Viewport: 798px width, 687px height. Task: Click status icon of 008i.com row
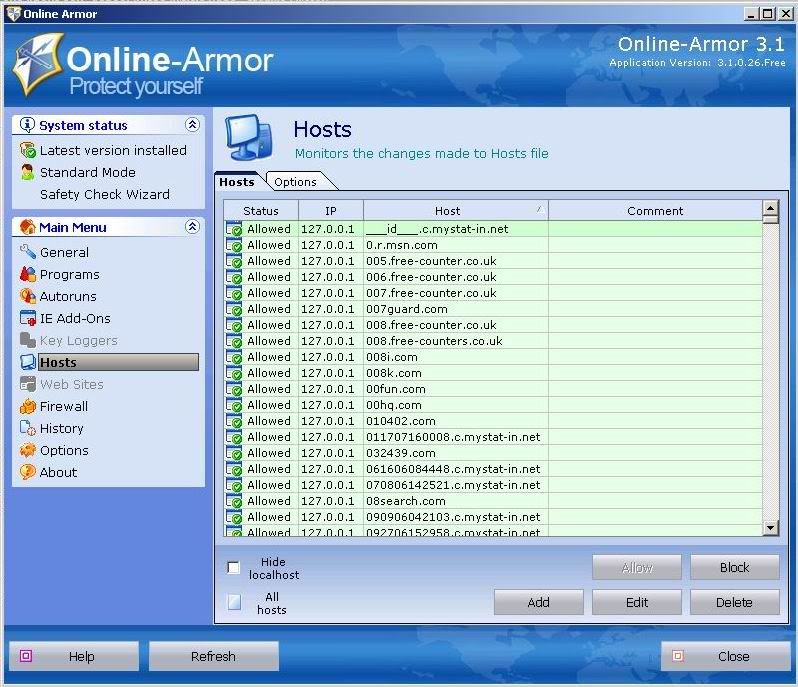(x=234, y=357)
